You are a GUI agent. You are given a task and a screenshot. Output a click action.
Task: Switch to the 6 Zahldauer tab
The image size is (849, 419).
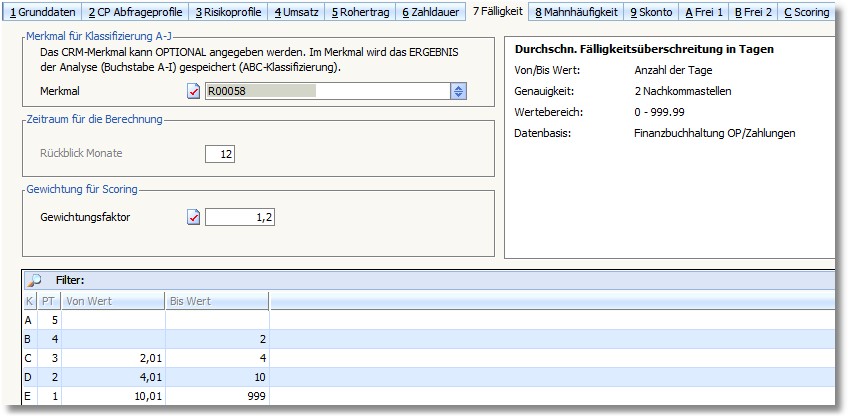433,12
